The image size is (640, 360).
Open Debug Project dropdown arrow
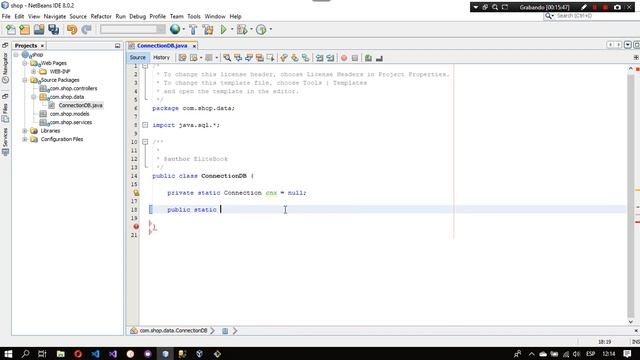tap(251, 29)
